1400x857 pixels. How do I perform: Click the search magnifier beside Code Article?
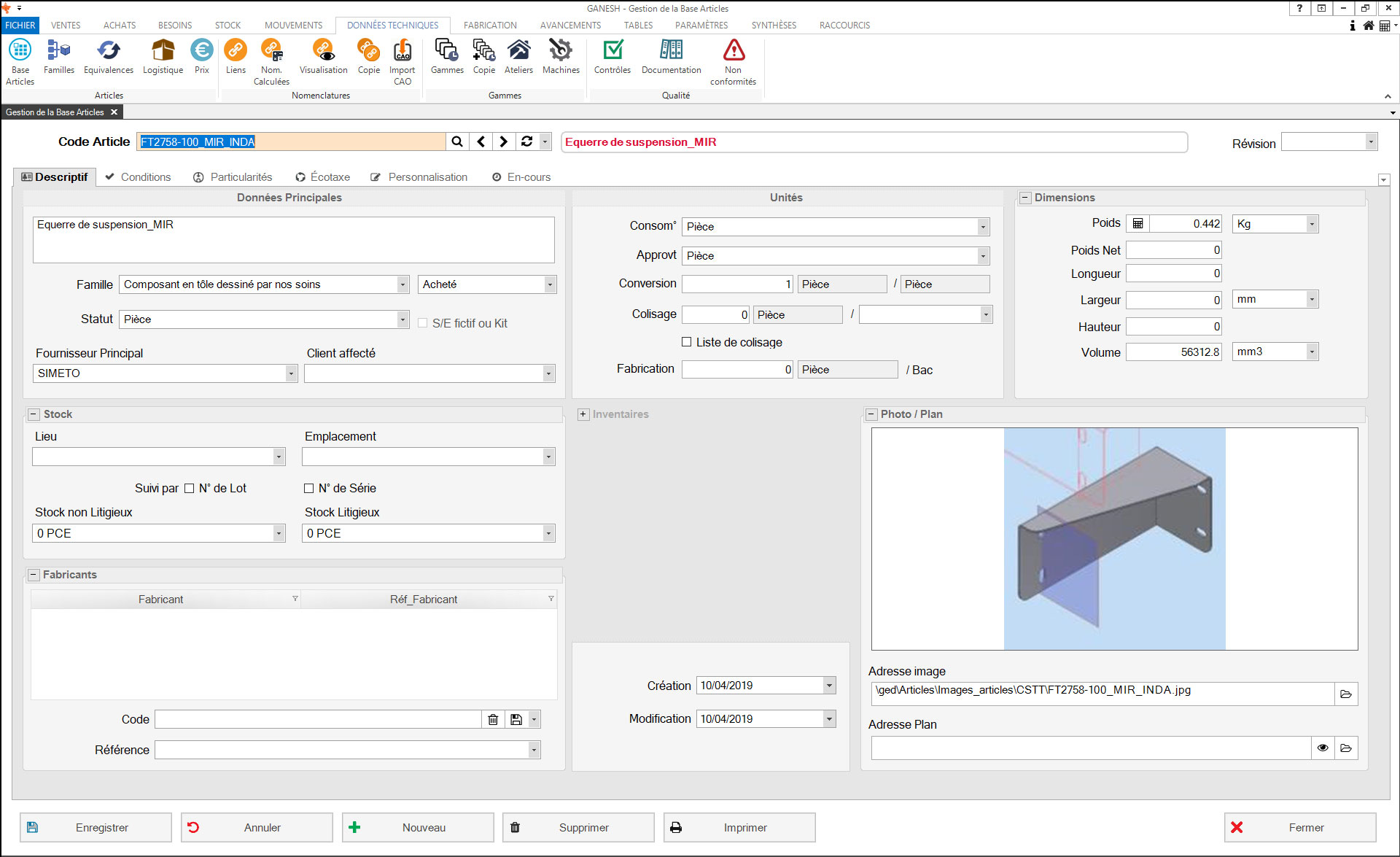pyautogui.click(x=457, y=141)
